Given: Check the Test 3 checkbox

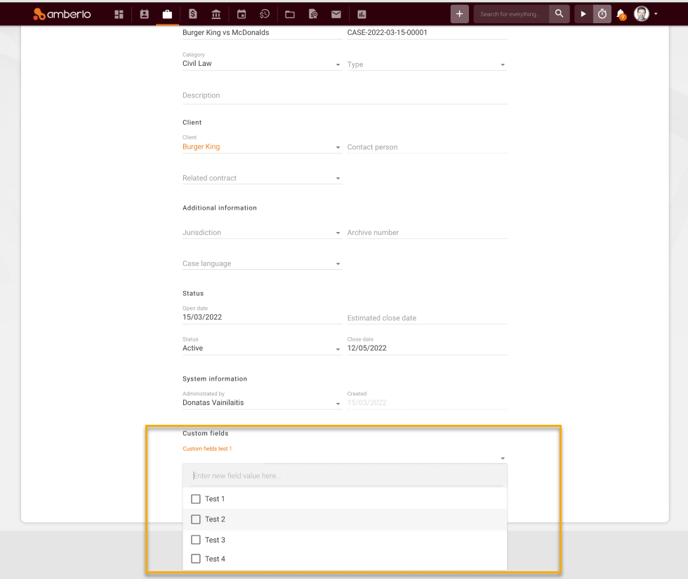Looking at the screenshot, I should [x=196, y=540].
